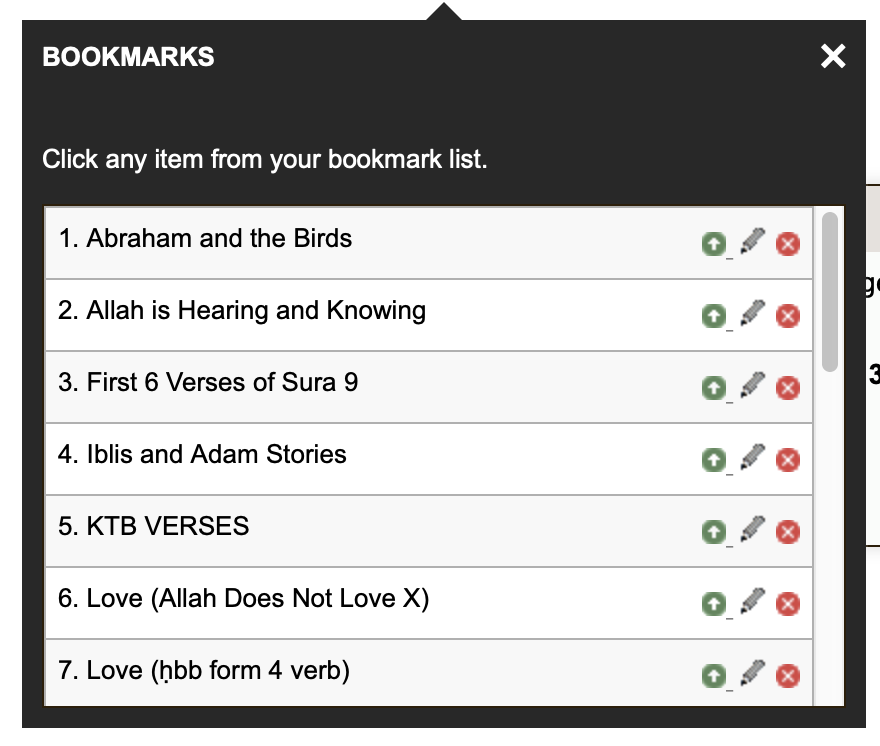Move up the Abraham and the Birds bookmark

(x=714, y=244)
